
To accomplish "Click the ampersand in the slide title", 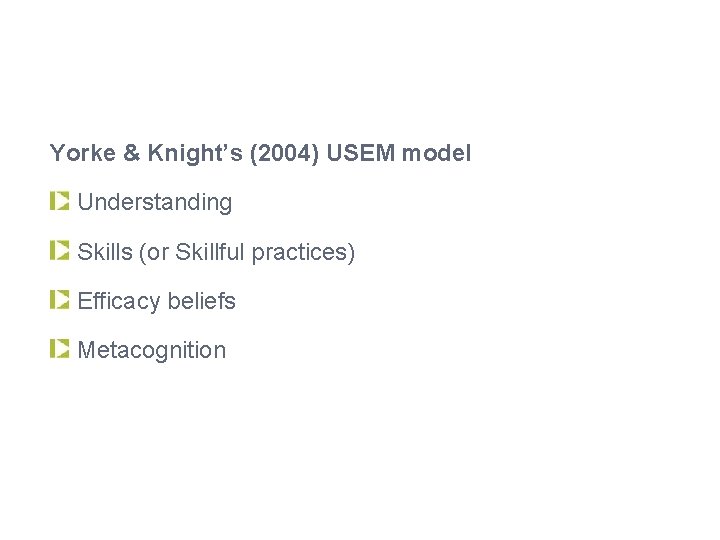I will tap(131, 152).
